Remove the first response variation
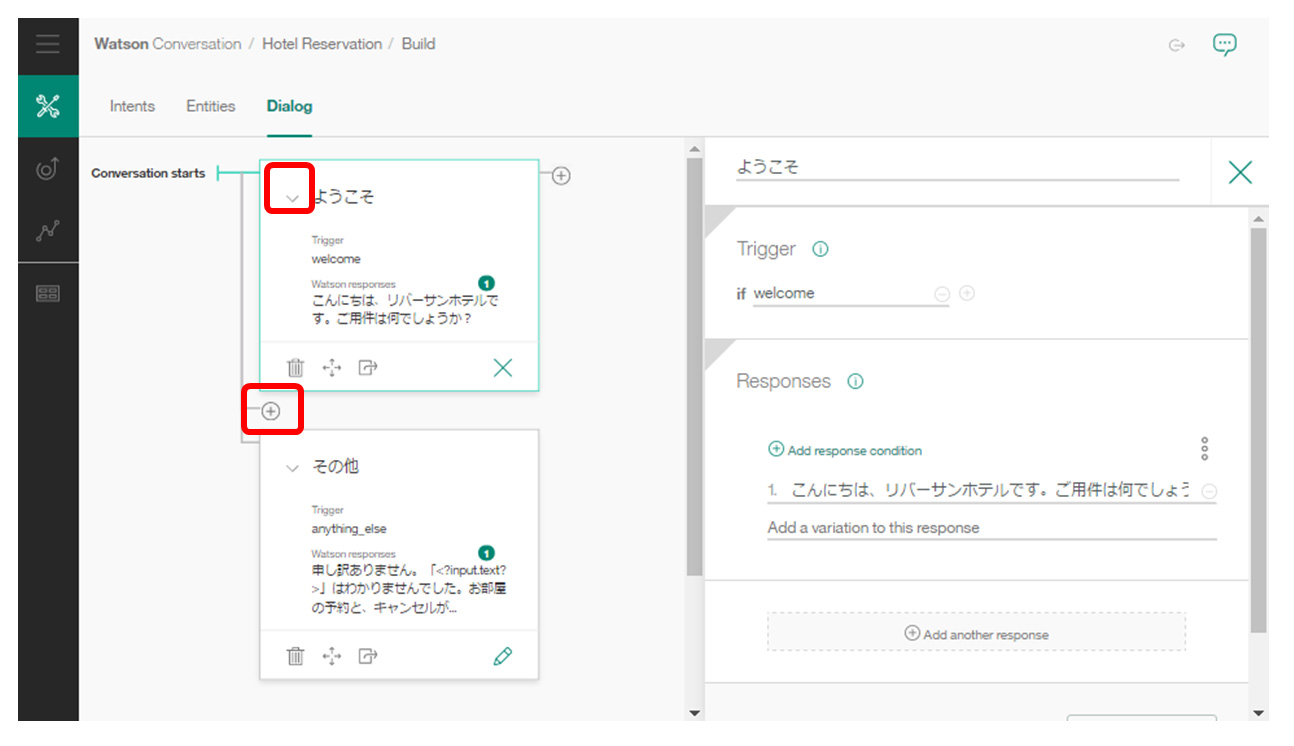Screen dimensions: 1294x746 pos(1209,491)
